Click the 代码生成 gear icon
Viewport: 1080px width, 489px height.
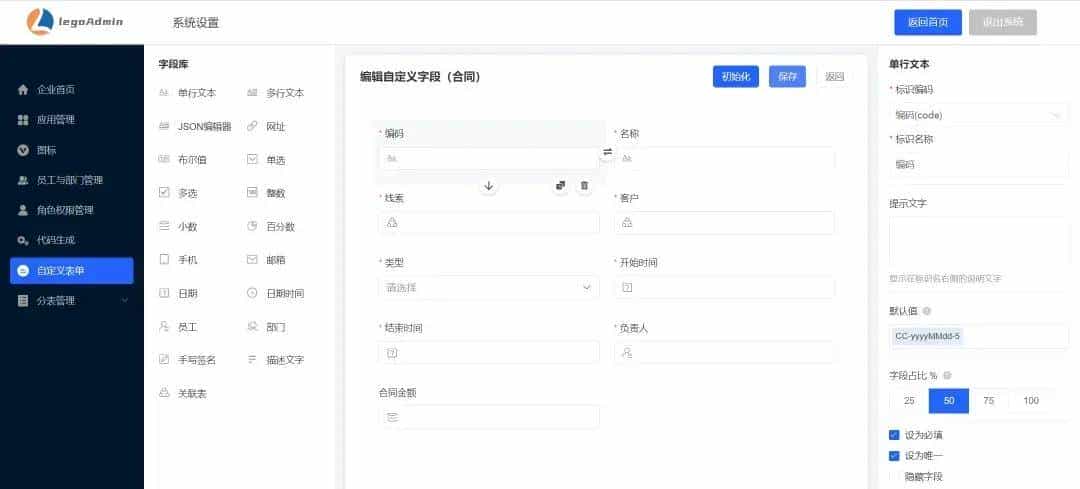click(x=23, y=240)
